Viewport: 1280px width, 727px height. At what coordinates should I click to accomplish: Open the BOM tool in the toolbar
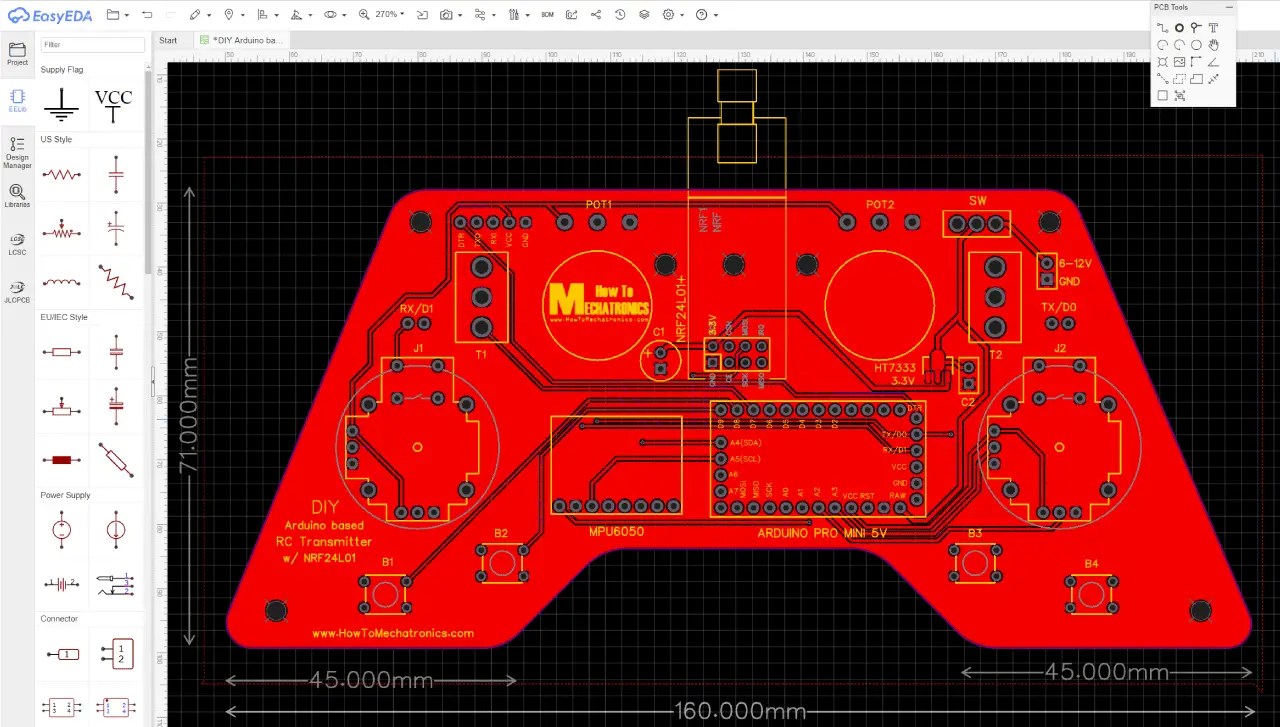(547, 15)
